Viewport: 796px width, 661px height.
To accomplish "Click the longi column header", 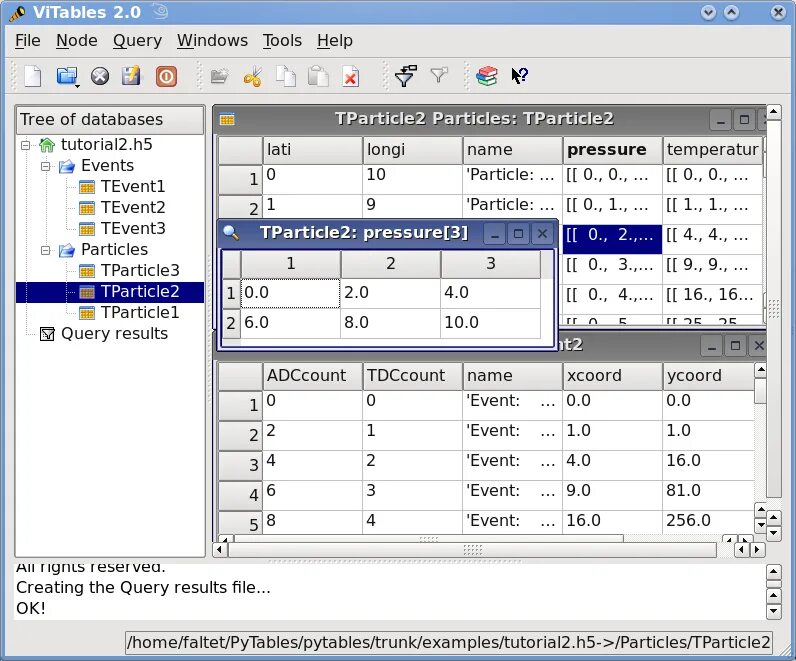I will pyautogui.click(x=412, y=150).
